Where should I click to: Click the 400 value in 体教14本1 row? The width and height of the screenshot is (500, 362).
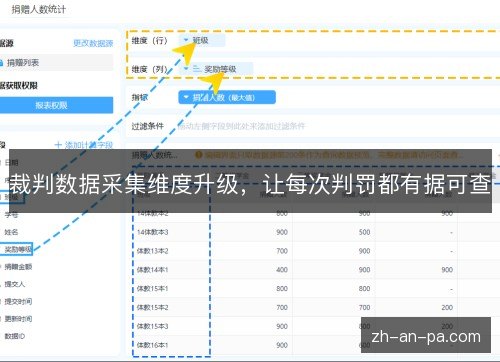[282, 270]
